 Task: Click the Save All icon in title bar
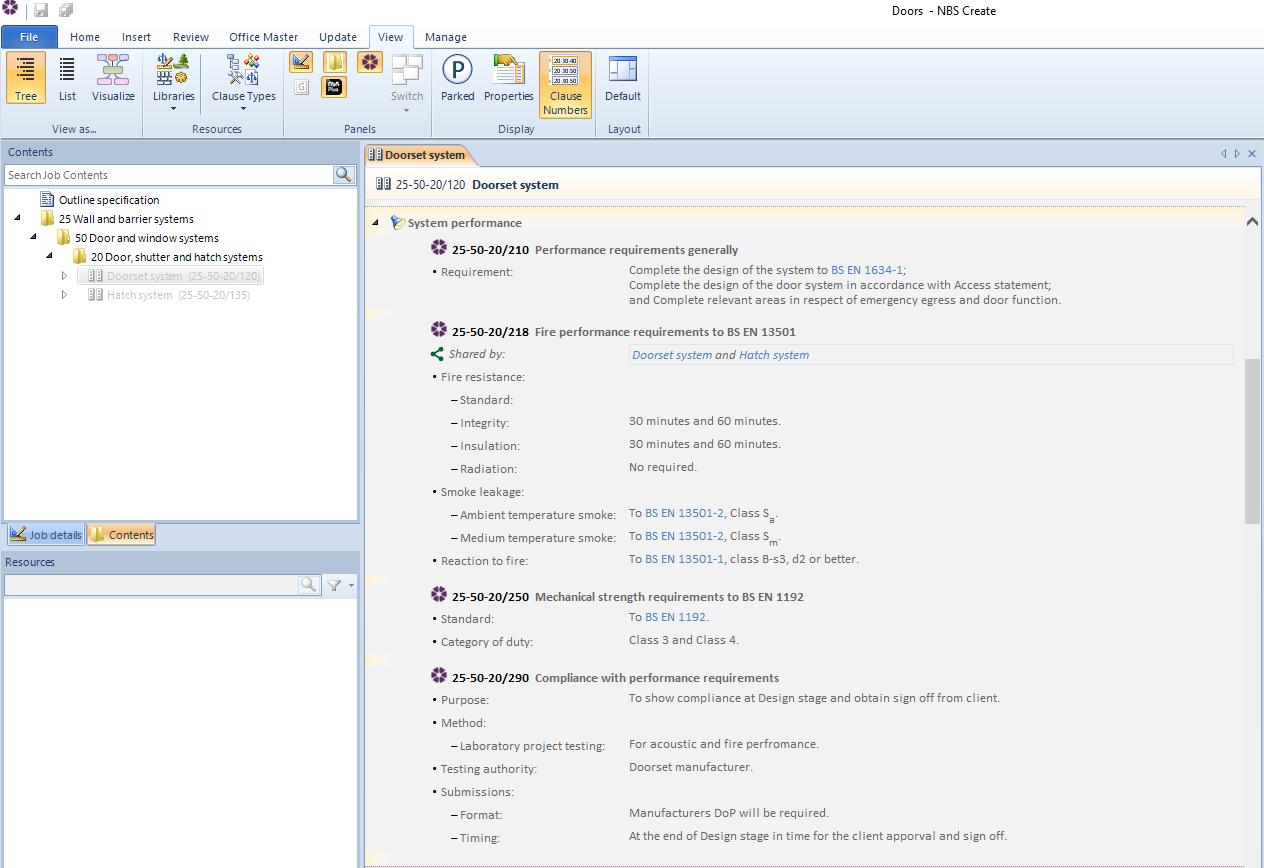pyautogui.click(x=67, y=10)
